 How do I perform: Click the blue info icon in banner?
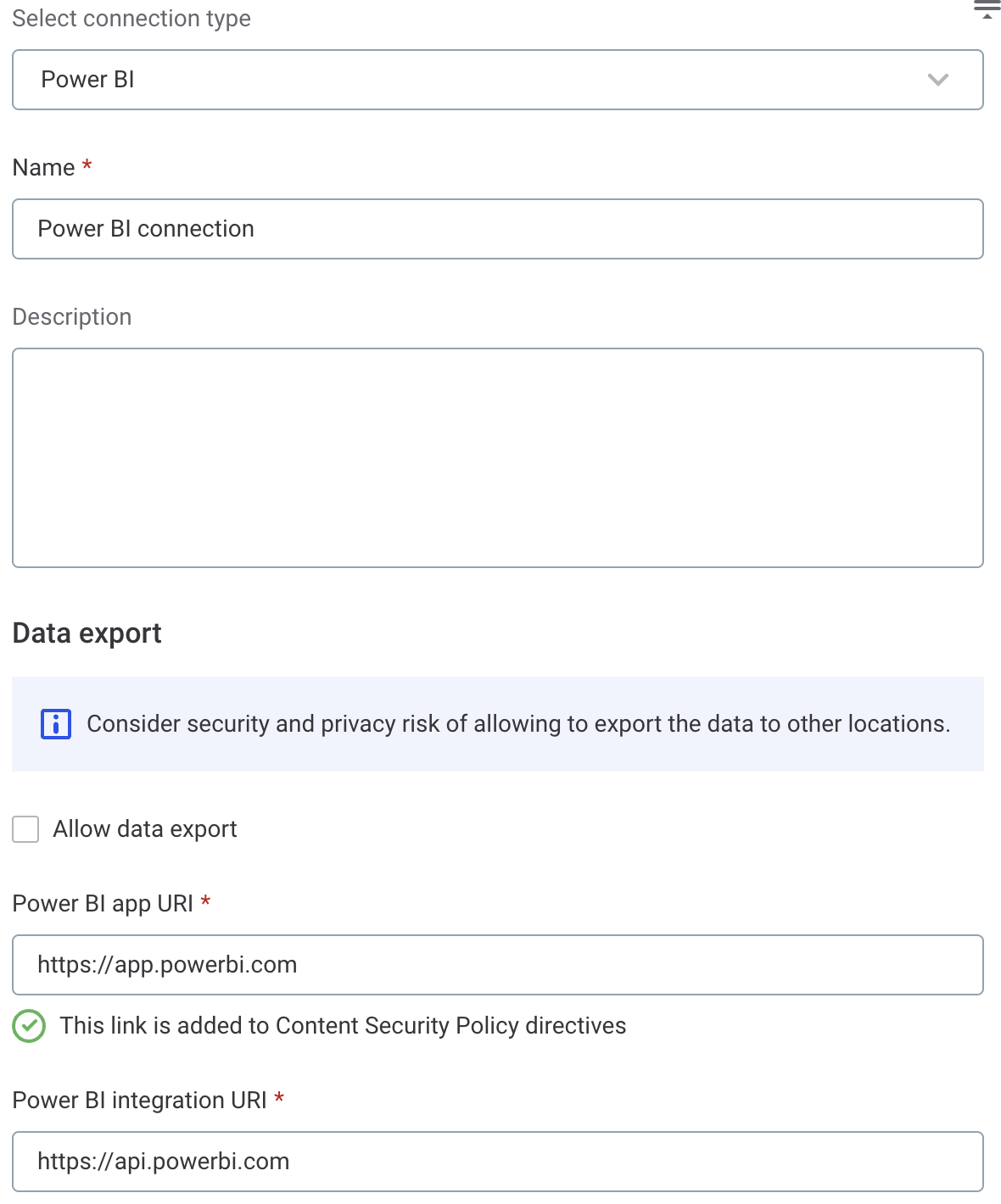click(56, 724)
